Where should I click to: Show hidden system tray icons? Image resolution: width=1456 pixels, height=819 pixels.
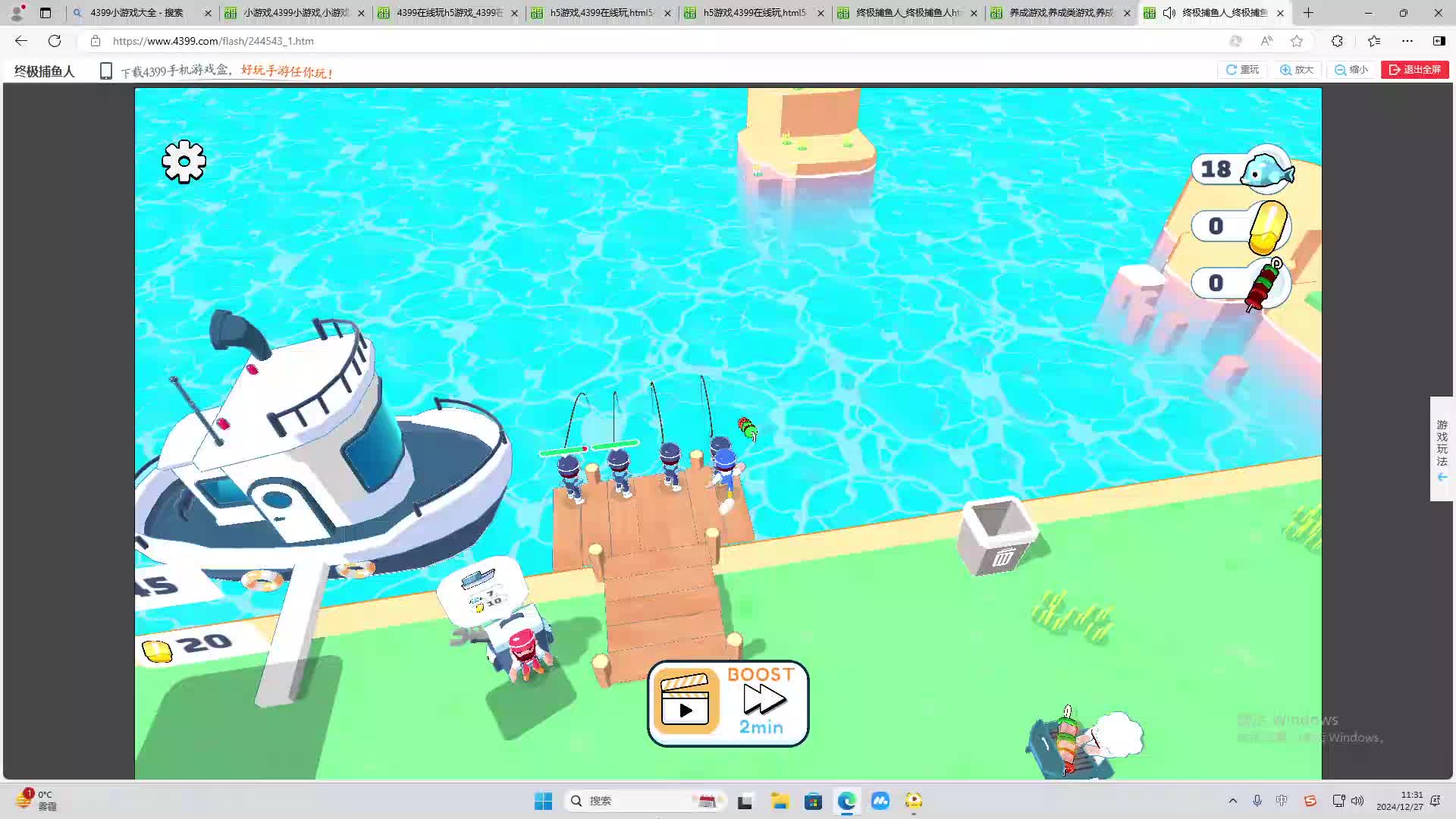point(1232,801)
